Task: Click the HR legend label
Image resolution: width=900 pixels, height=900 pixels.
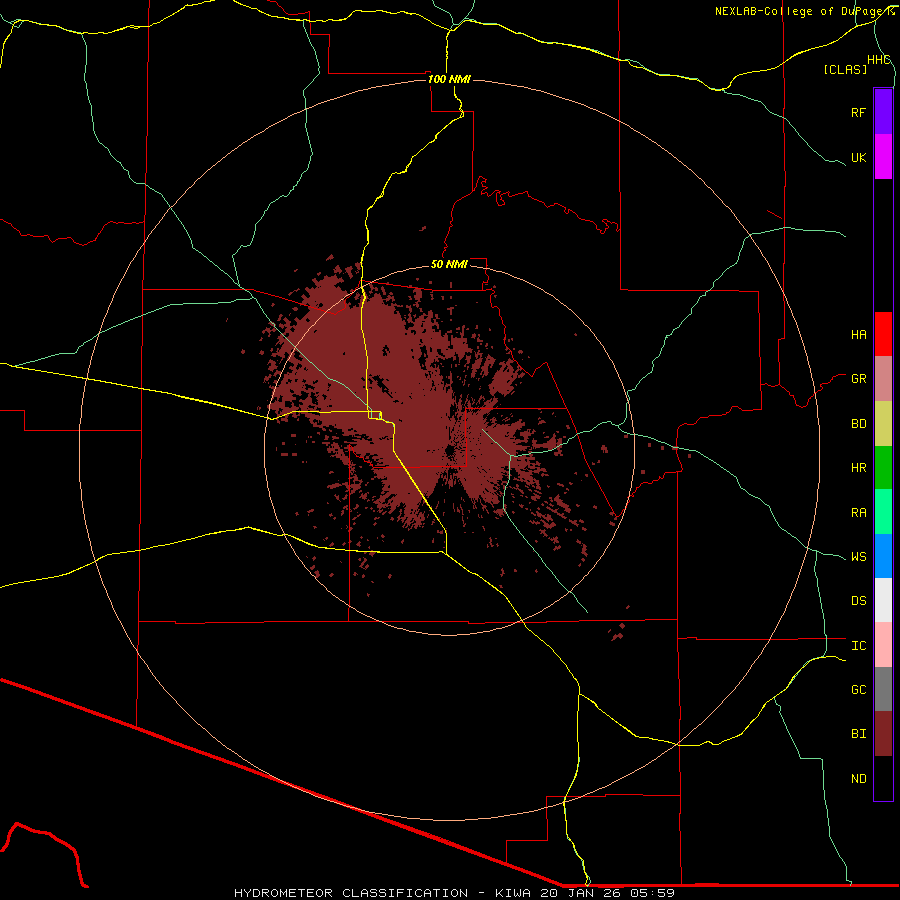Action: click(858, 468)
